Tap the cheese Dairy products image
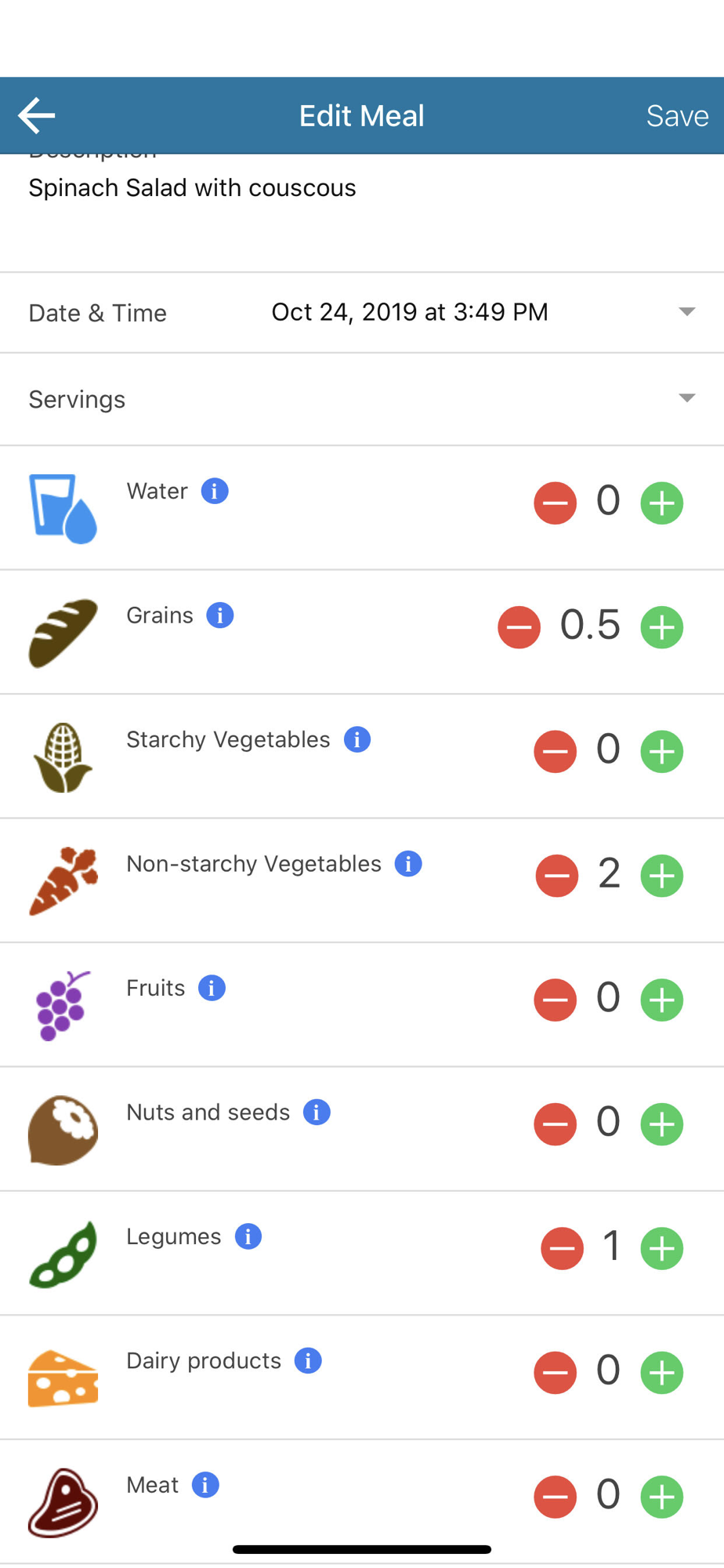The image size is (724, 1568). coord(63,1378)
